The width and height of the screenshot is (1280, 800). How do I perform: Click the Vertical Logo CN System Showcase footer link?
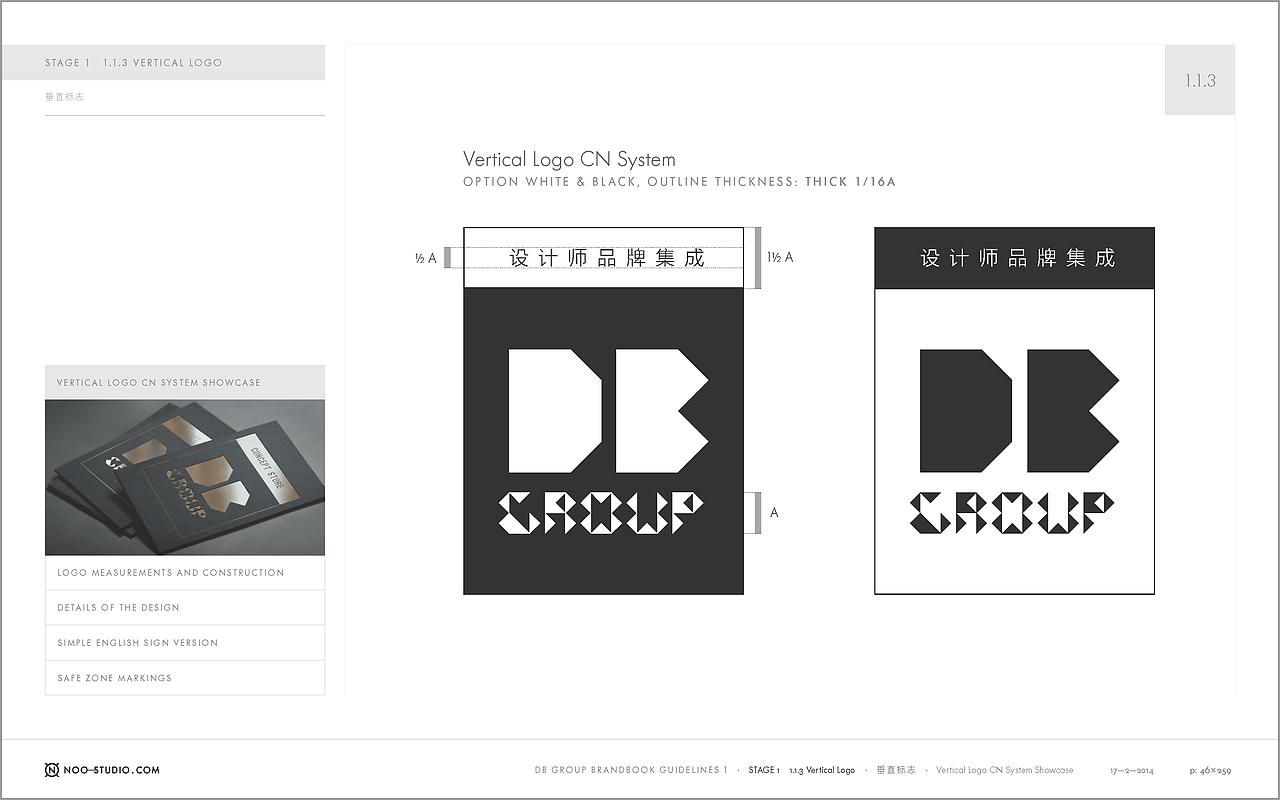(x=1004, y=770)
